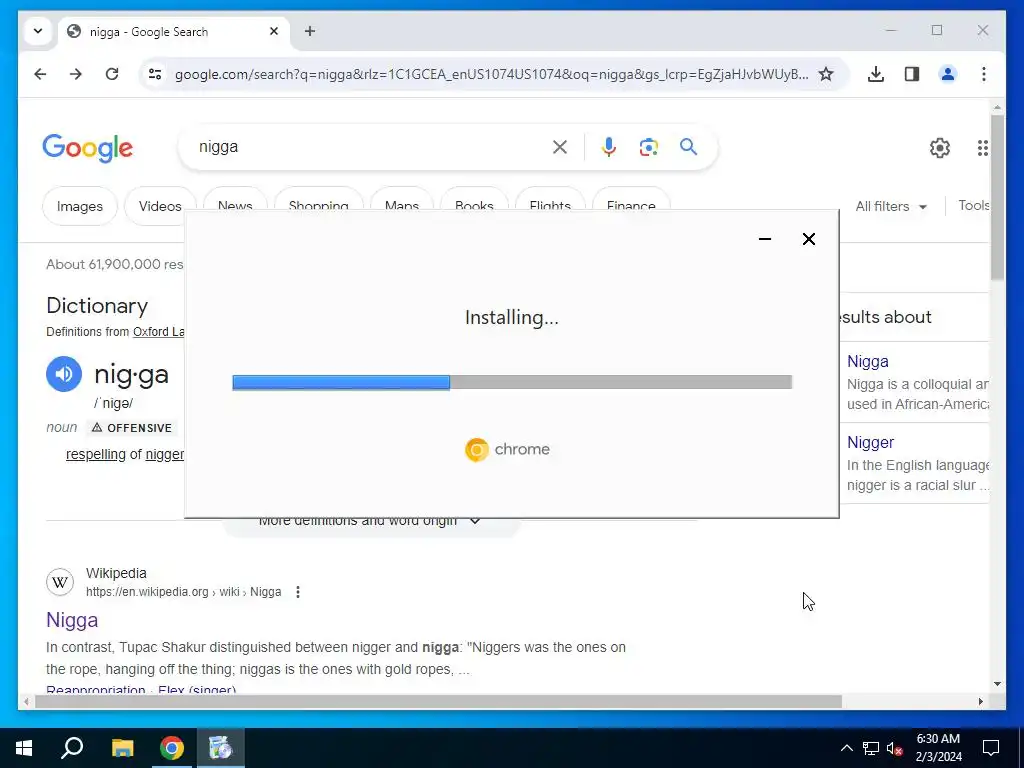Screen dimensions: 1024x768
Task: Open the network status tray icon
Action: click(x=871, y=748)
